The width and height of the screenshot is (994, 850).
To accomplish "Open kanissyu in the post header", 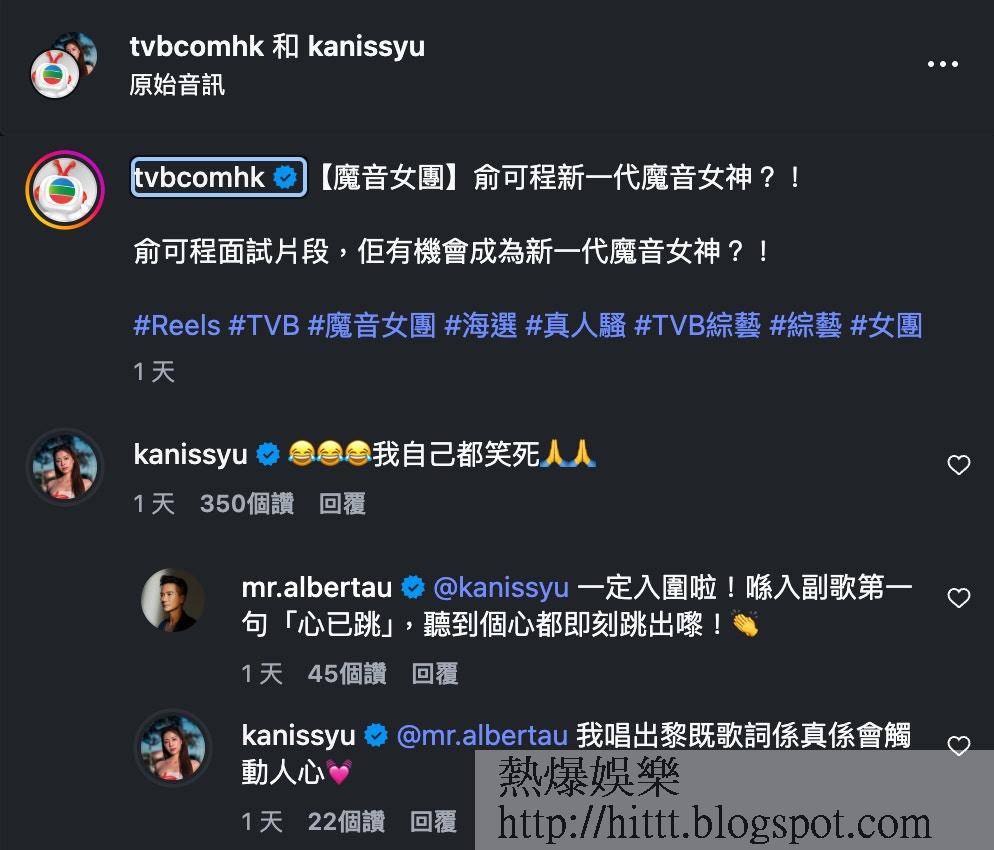I will 366,47.
